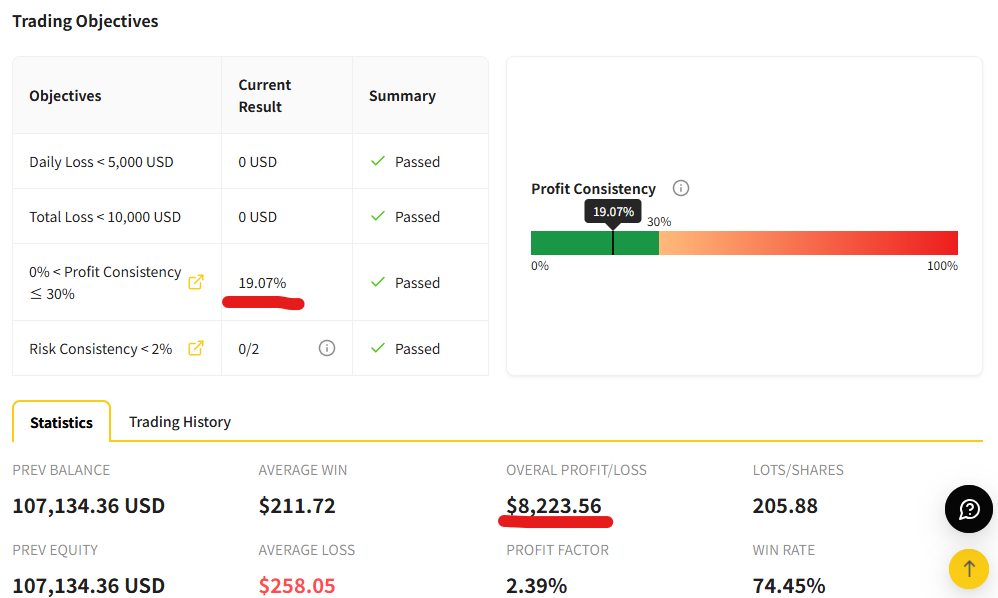Click the 0/2 risk consistency value
The width and height of the screenshot is (998, 598).
pyautogui.click(x=249, y=349)
